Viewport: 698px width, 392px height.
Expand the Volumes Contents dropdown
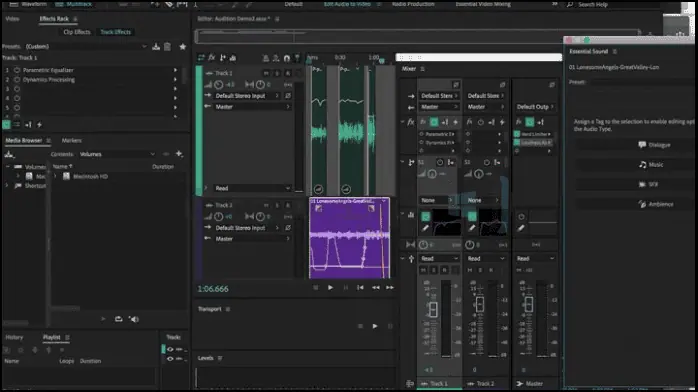click(117, 154)
